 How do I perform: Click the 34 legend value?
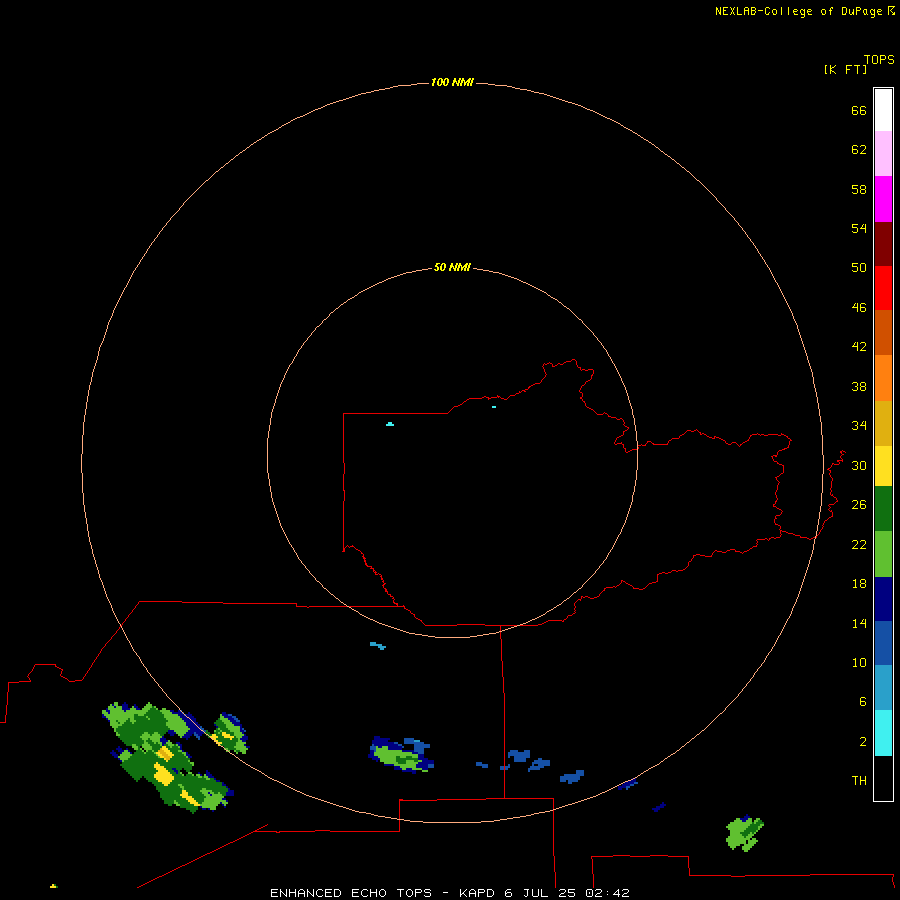(859, 425)
